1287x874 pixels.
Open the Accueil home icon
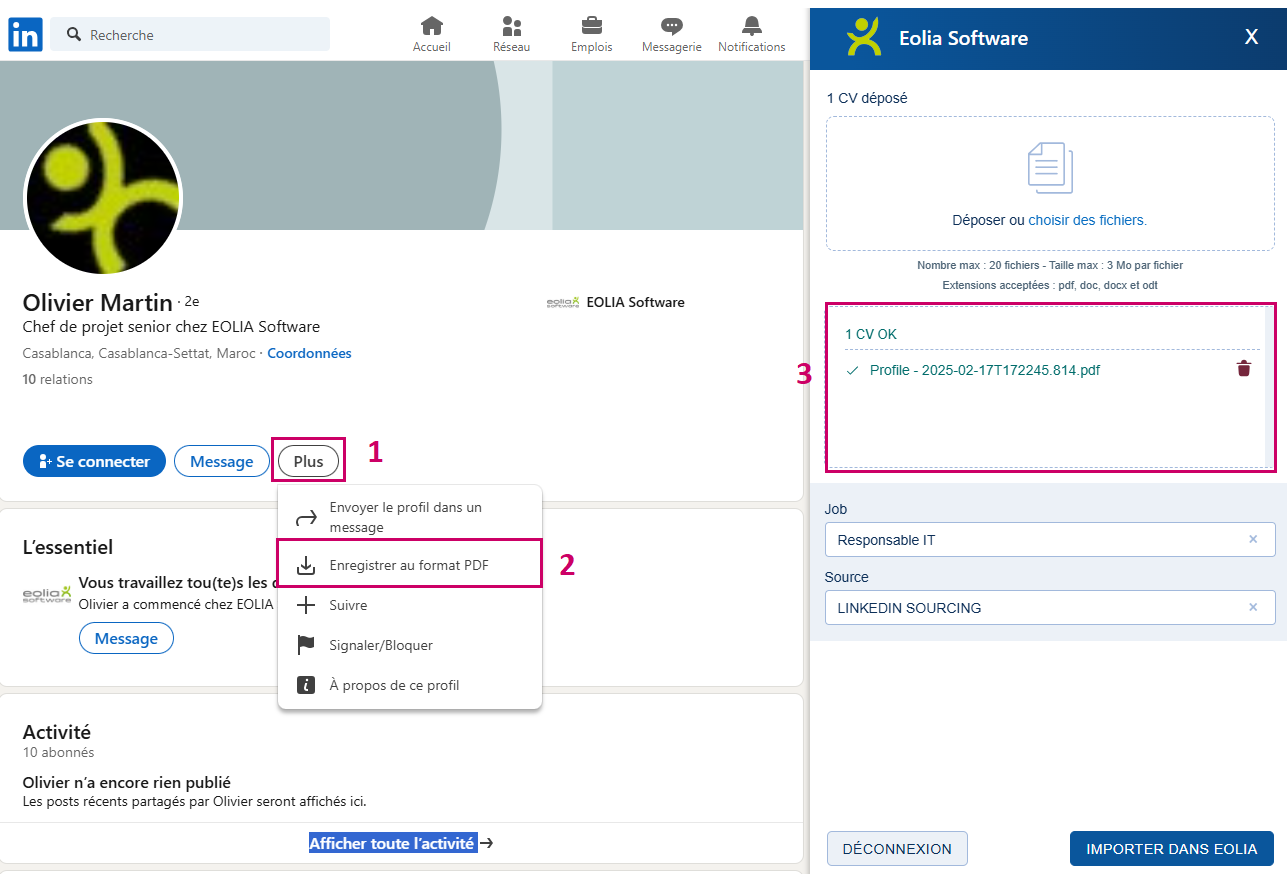click(431, 27)
